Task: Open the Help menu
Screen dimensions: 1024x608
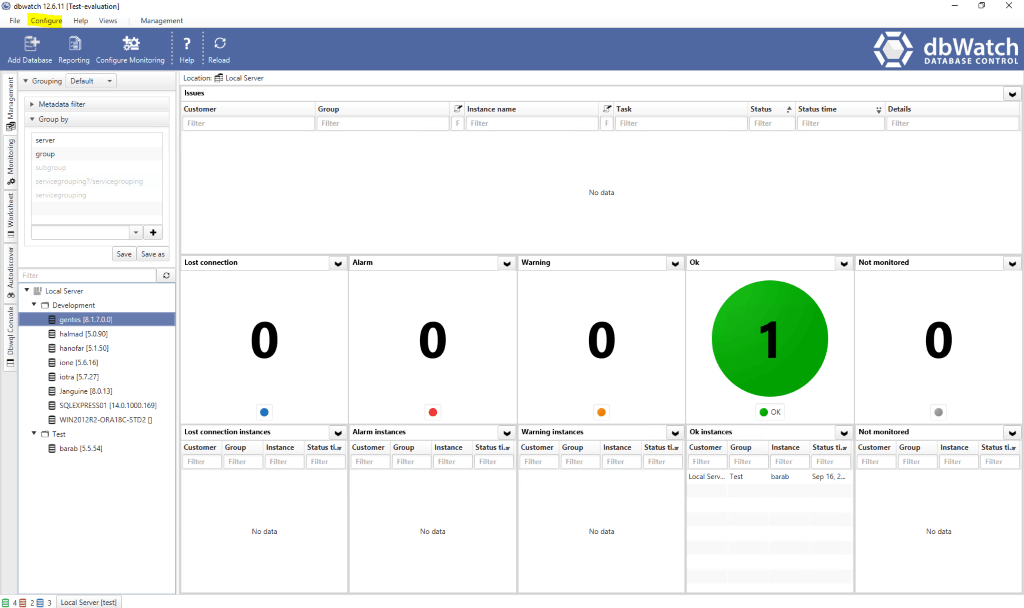Action: [x=80, y=20]
